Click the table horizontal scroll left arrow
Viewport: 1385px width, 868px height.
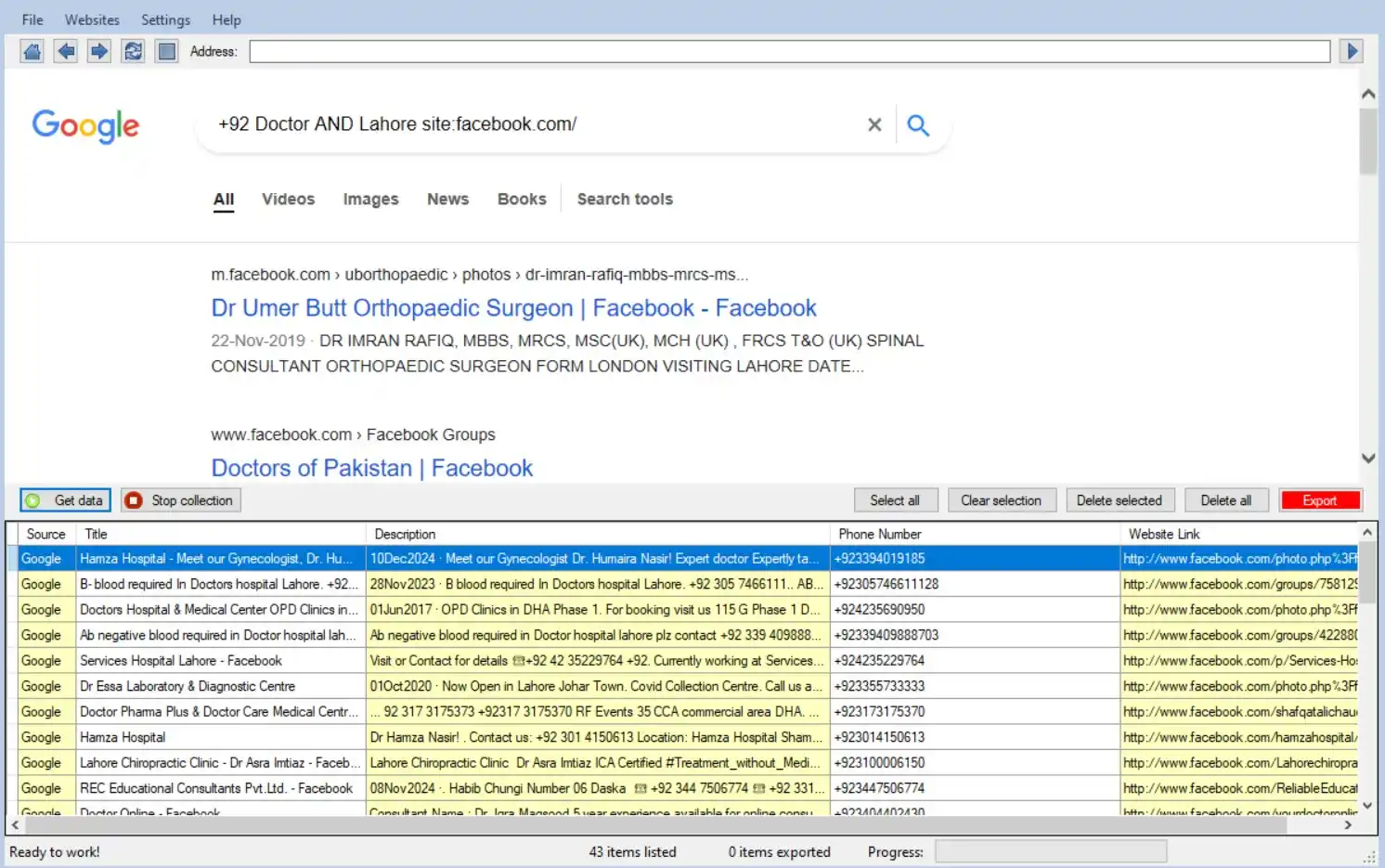[x=15, y=824]
